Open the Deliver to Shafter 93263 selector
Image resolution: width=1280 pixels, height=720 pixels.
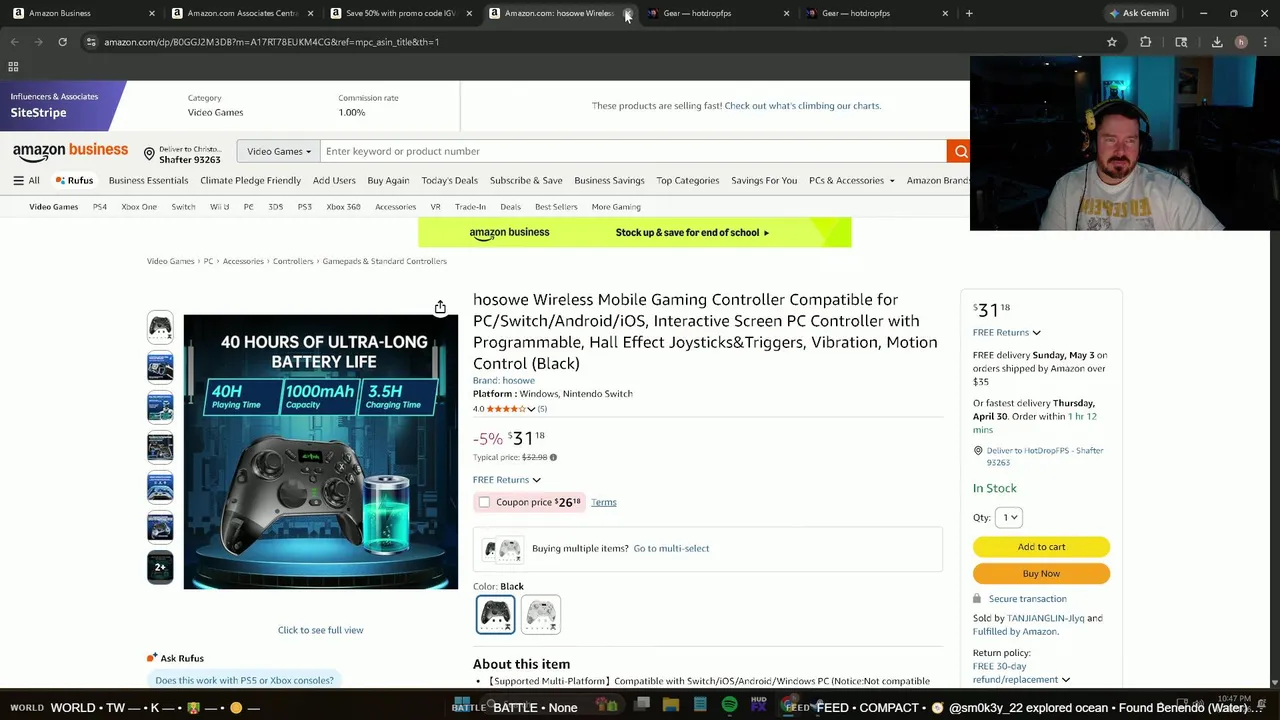tap(181, 154)
